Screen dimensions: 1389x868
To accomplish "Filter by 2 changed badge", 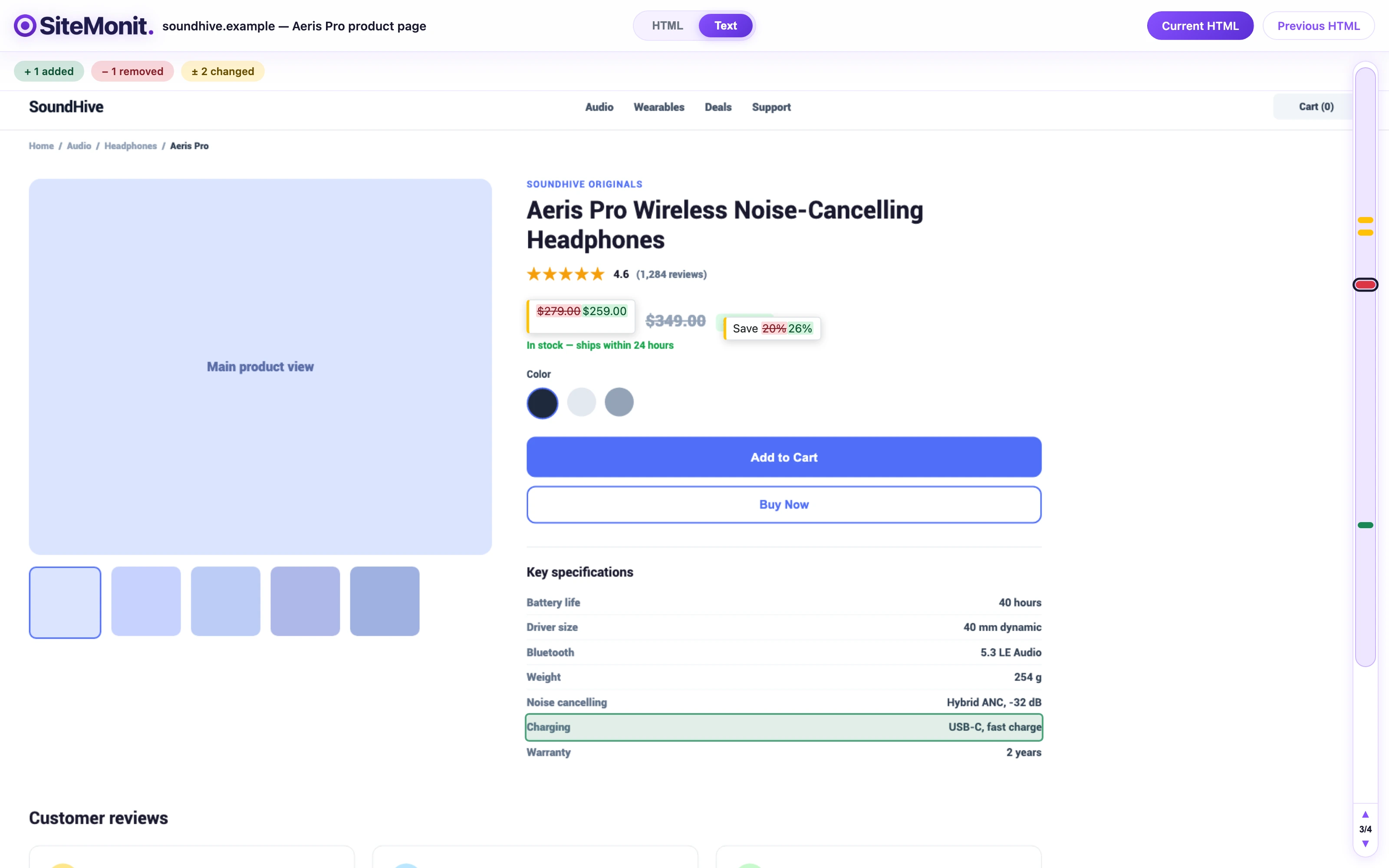I will (x=223, y=71).
